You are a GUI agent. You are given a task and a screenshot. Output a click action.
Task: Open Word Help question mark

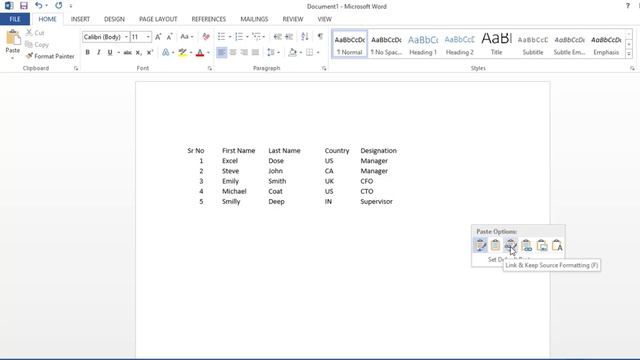(x=627, y=6)
